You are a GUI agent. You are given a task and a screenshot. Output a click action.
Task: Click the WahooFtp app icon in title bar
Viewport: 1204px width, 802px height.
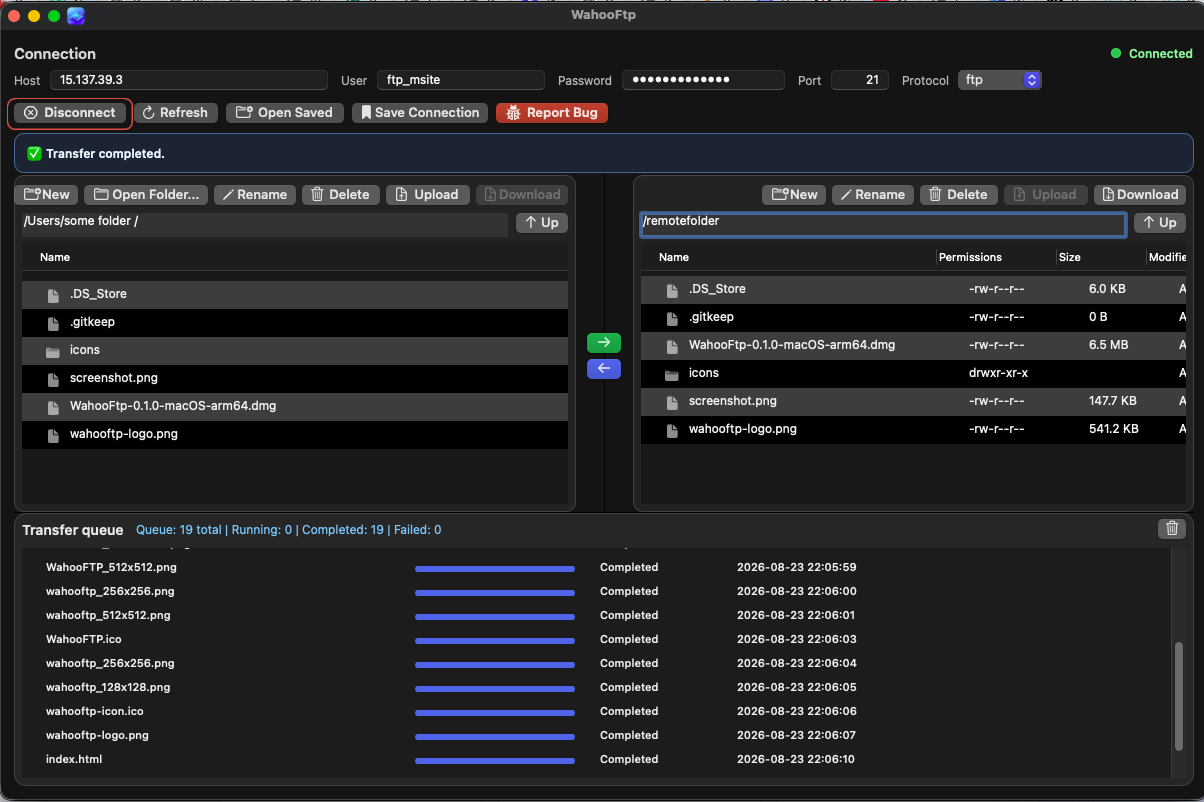[x=76, y=16]
